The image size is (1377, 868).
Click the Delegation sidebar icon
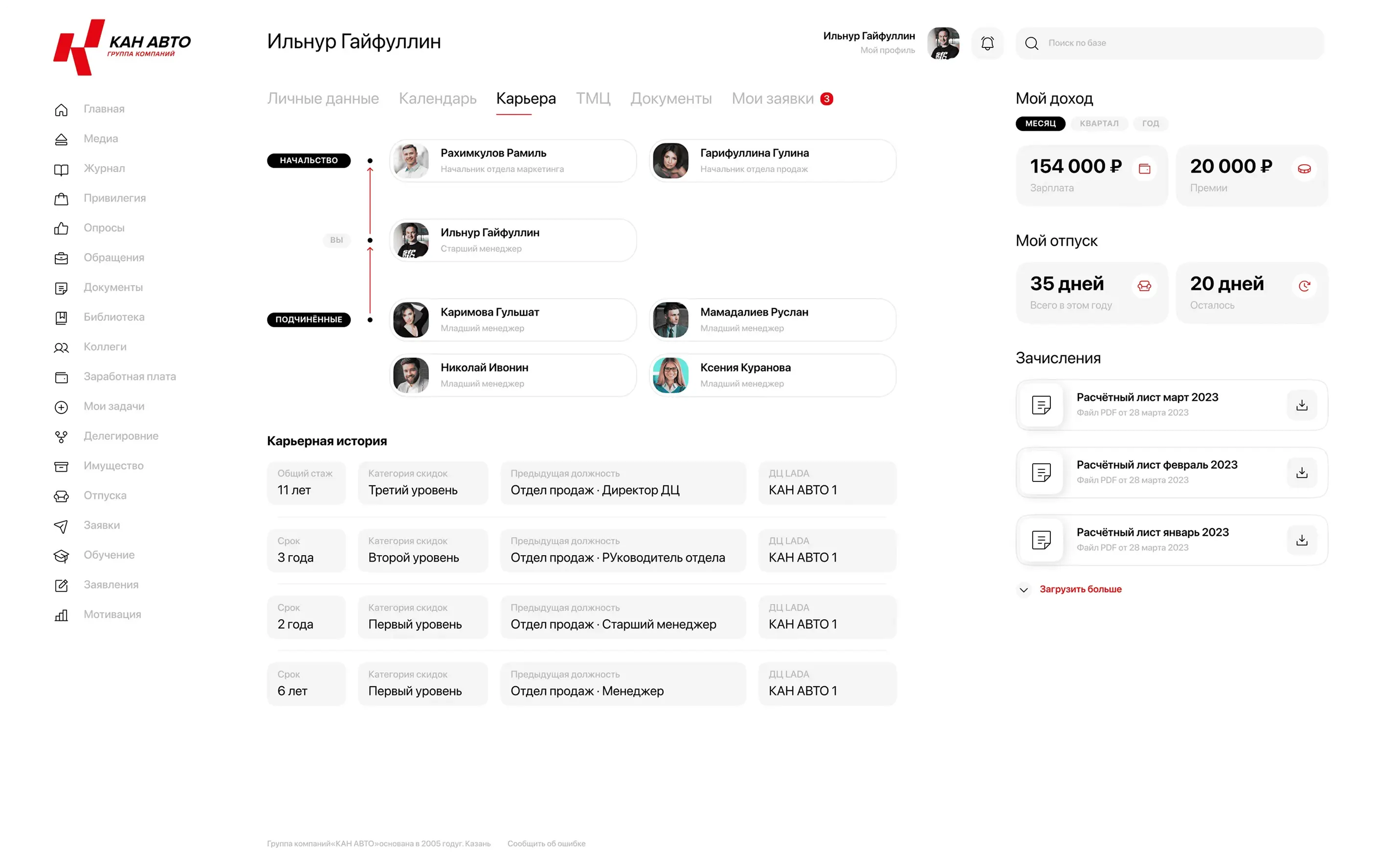click(x=61, y=436)
